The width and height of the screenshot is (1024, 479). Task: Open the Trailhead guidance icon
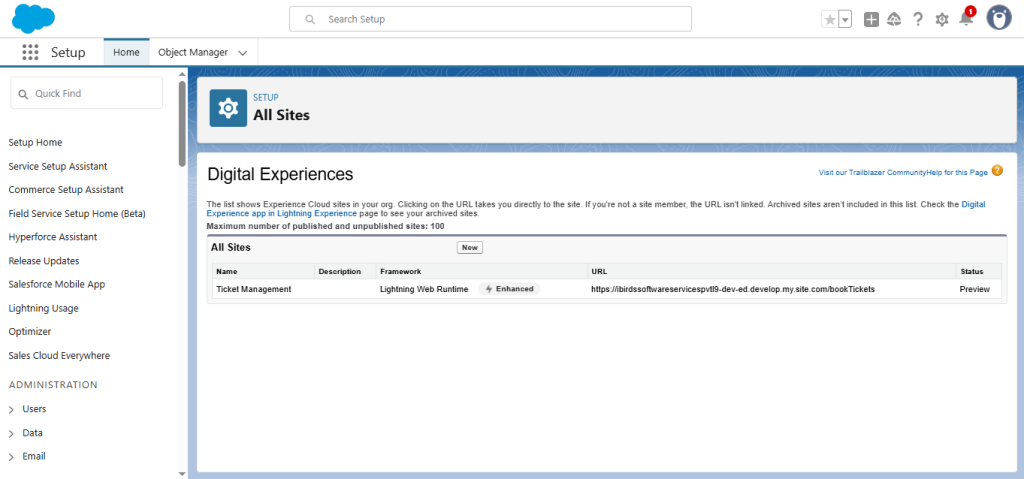pyautogui.click(x=894, y=19)
